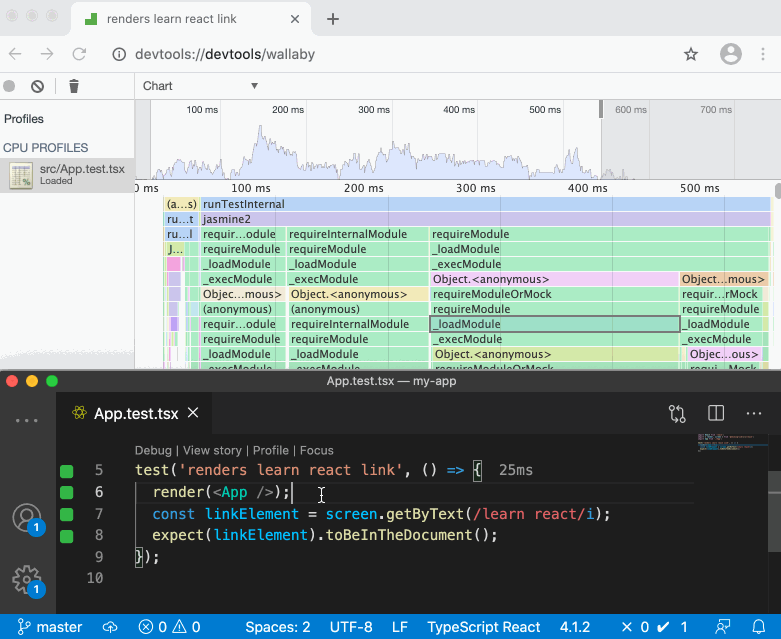Image resolution: width=781 pixels, height=639 pixels.
Task: Open notifications bell in status bar
Action: (x=758, y=627)
